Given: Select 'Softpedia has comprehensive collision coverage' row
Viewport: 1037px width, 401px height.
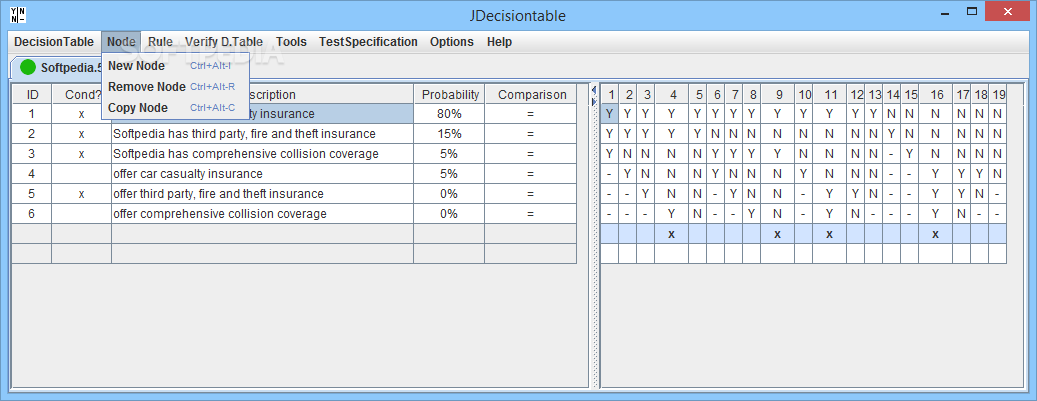Looking at the screenshot, I should 263,154.
